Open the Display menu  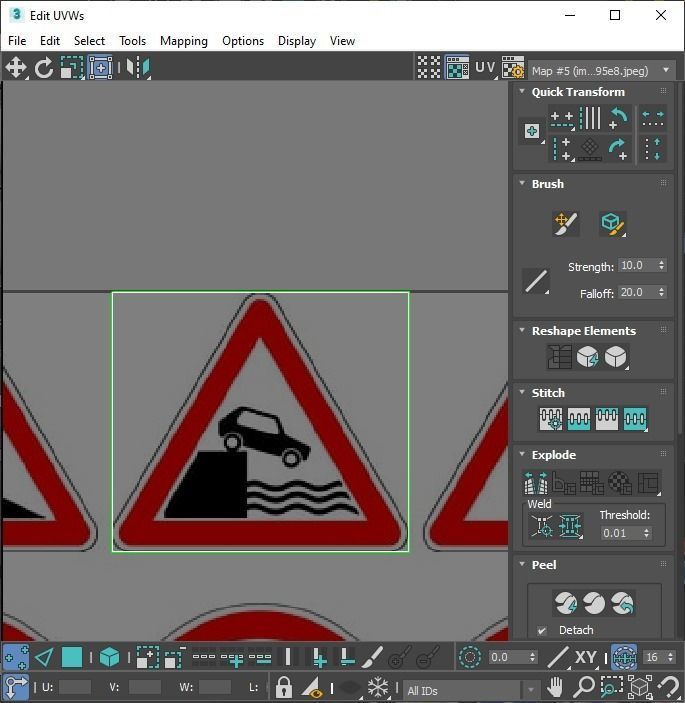pos(297,41)
